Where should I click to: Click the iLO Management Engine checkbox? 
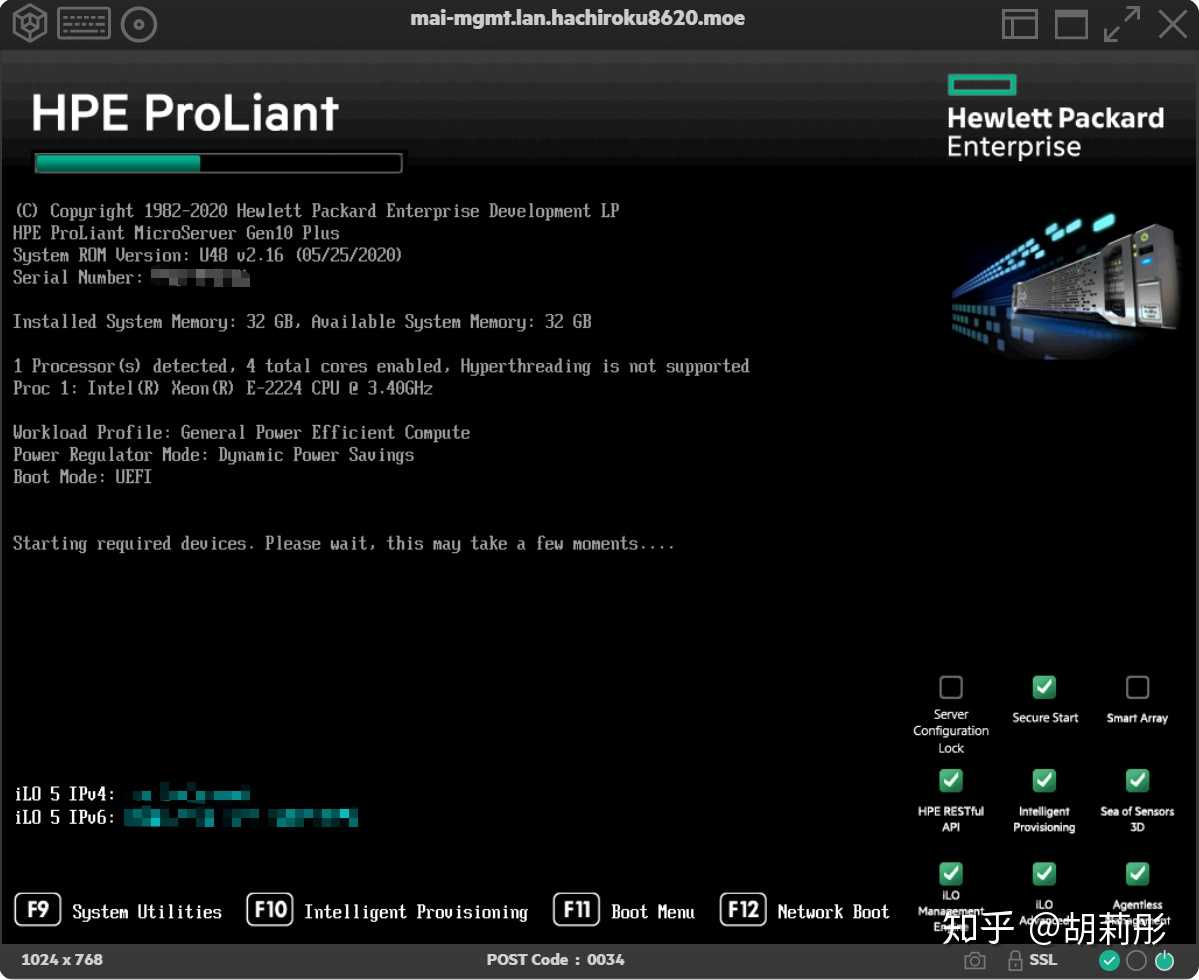point(950,873)
